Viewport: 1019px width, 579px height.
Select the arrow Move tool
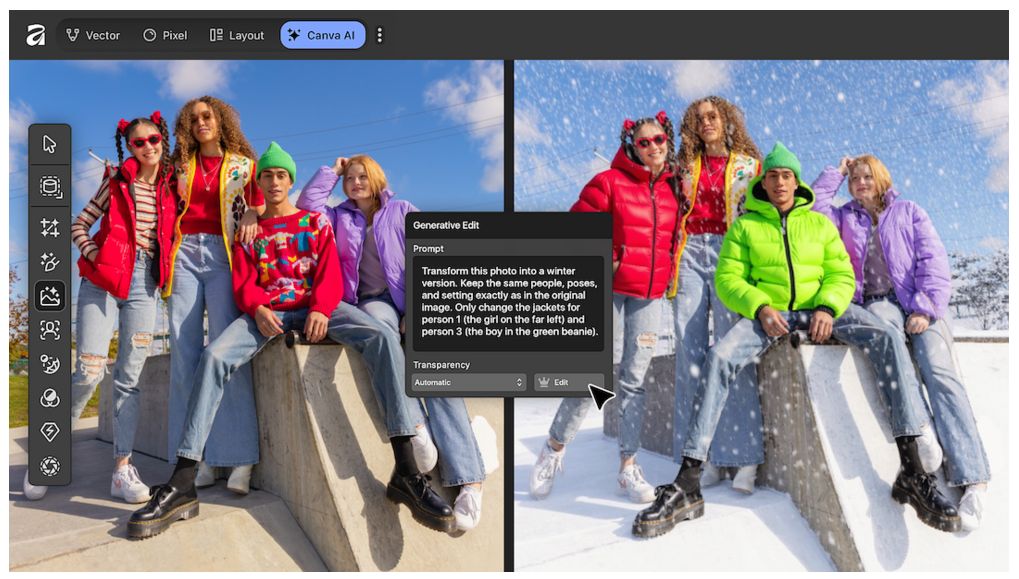click(50, 145)
